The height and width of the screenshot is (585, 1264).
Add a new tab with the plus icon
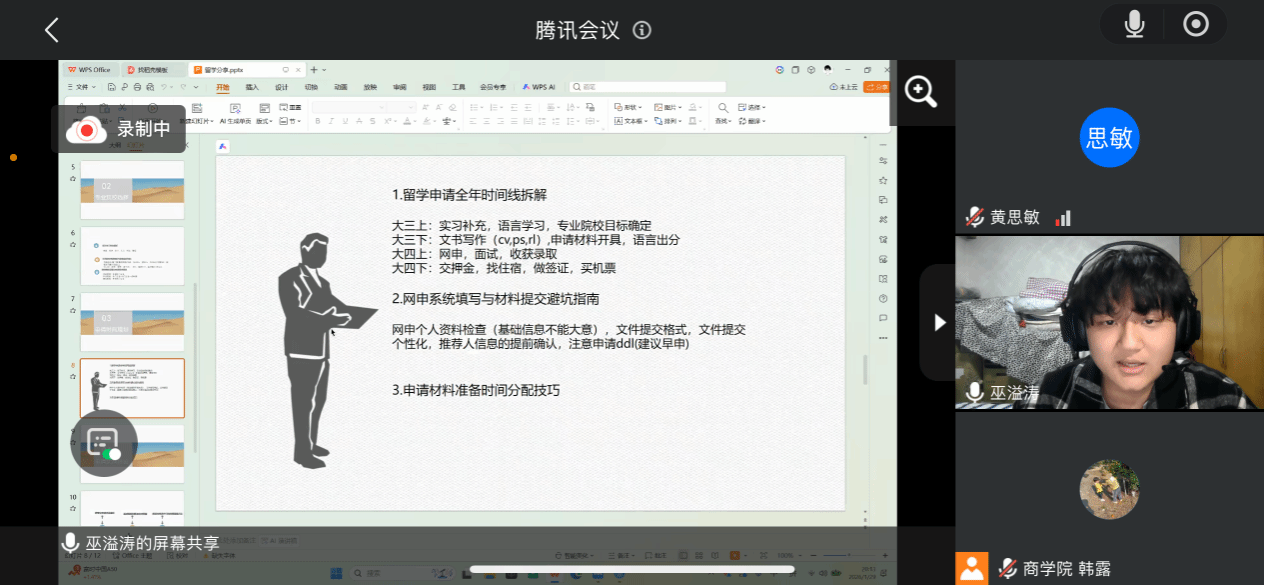pos(313,70)
